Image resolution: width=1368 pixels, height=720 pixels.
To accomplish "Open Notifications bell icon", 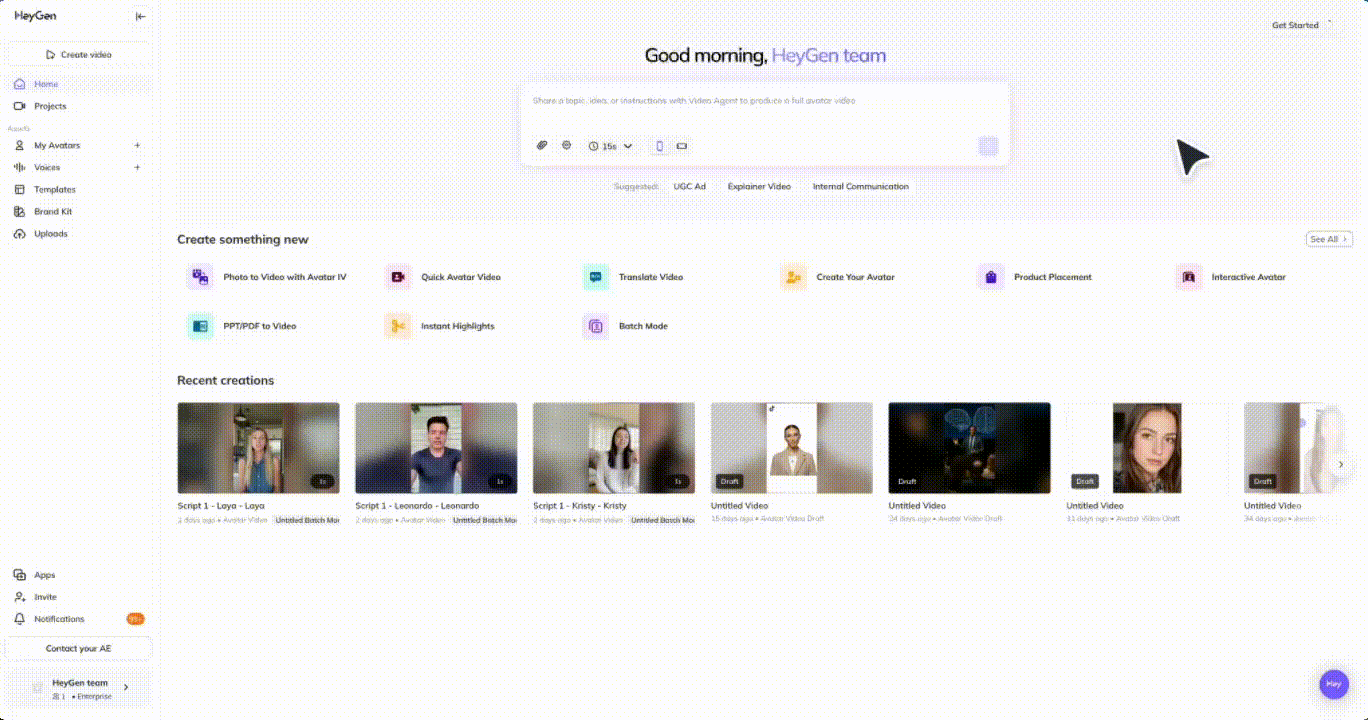I will pyautogui.click(x=19, y=619).
